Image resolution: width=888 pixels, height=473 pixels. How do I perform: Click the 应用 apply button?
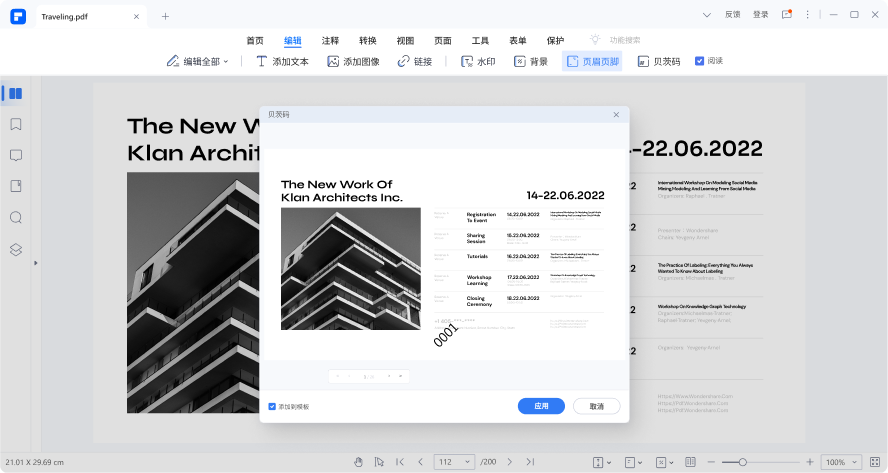point(541,406)
